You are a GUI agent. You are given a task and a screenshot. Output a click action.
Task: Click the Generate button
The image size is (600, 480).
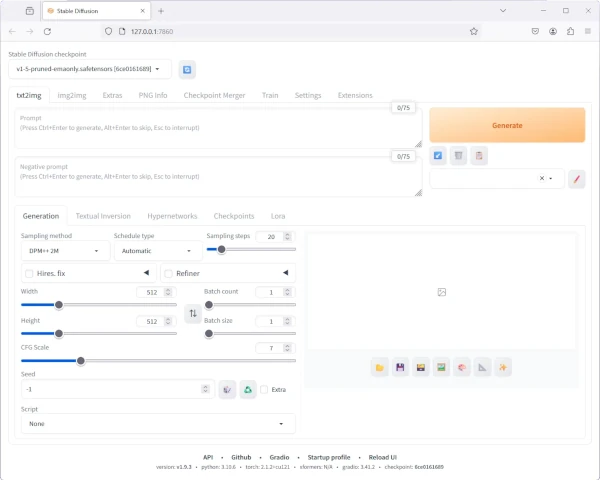[507, 125]
